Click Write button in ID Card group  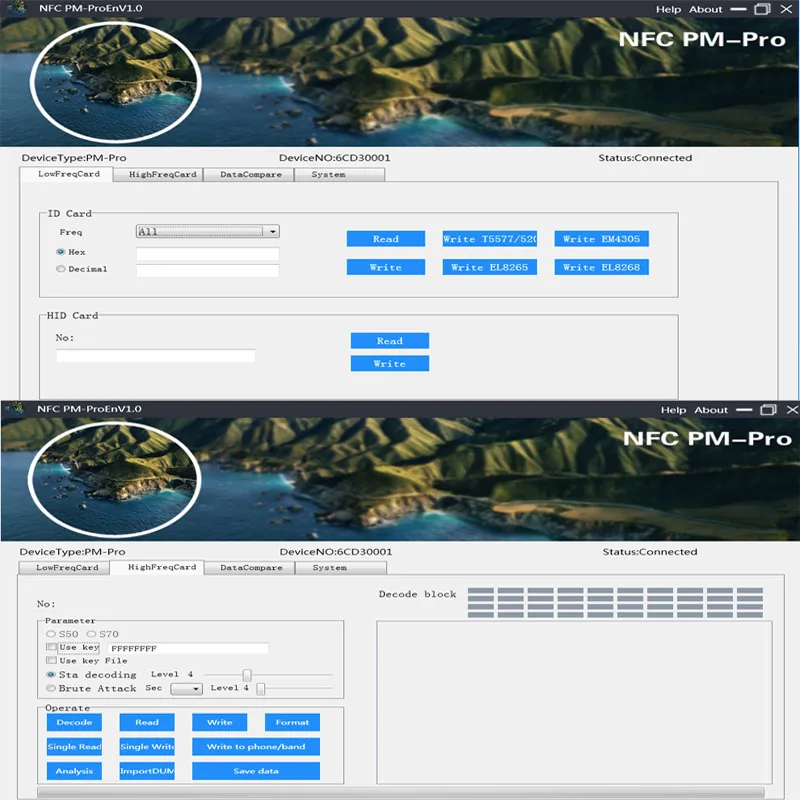click(x=386, y=267)
